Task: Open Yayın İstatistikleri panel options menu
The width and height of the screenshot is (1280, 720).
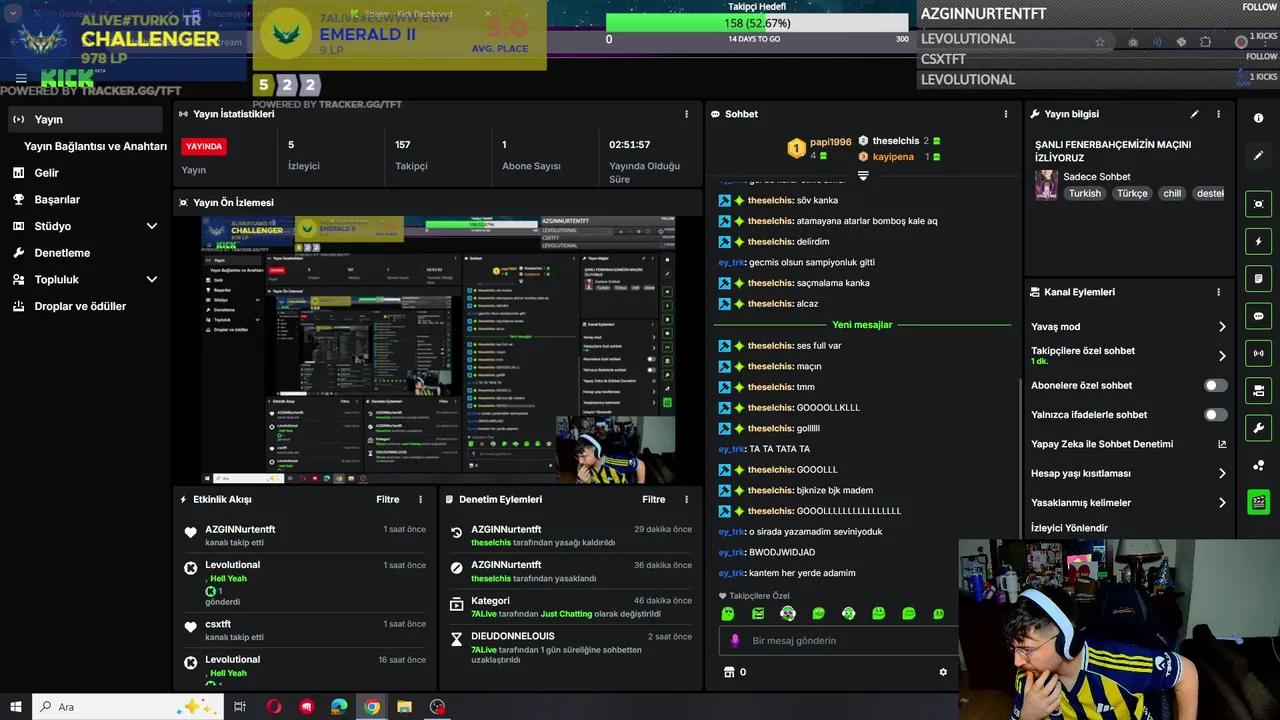Action: tap(686, 114)
